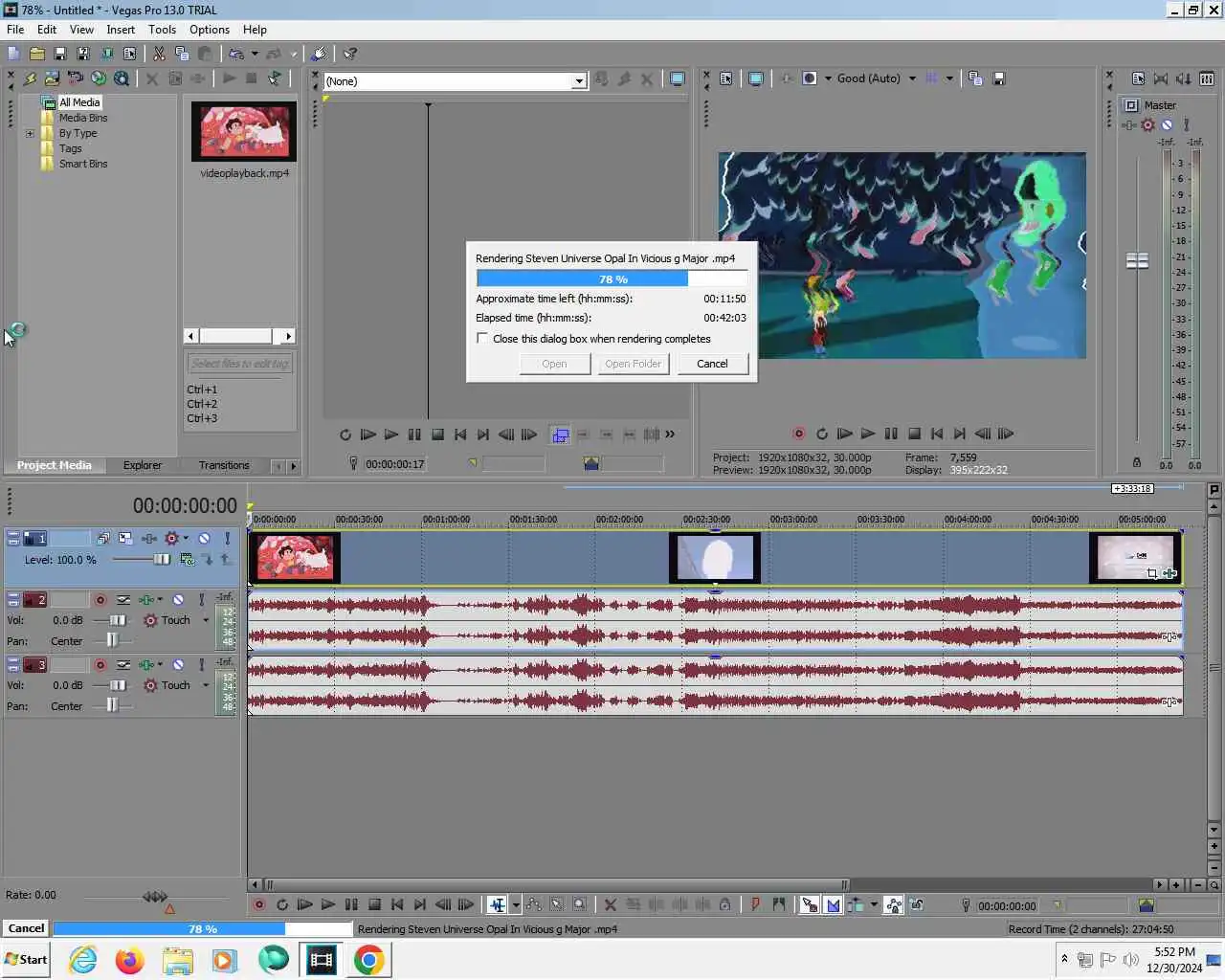The height and width of the screenshot is (980, 1225).
Task: Open track 3 Track FX dropdown arrow
Action: [x=160, y=665]
